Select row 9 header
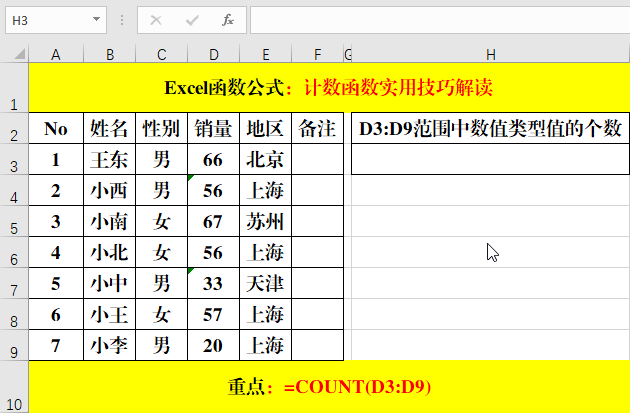Image resolution: width=630 pixels, height=413 pixels. (14, 346)
